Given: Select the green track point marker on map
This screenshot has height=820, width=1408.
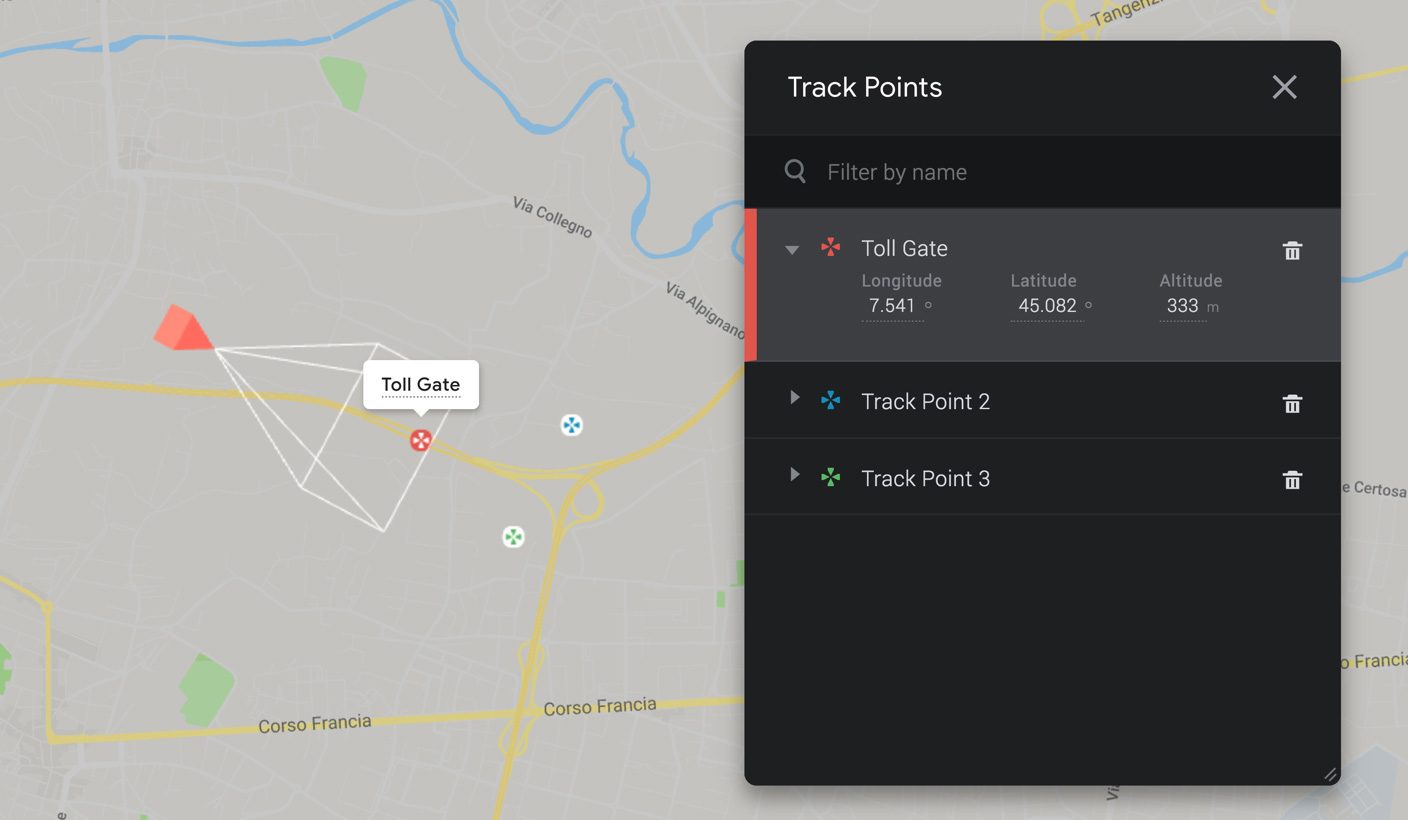Looking at the screenshot, I should point(513,537).
